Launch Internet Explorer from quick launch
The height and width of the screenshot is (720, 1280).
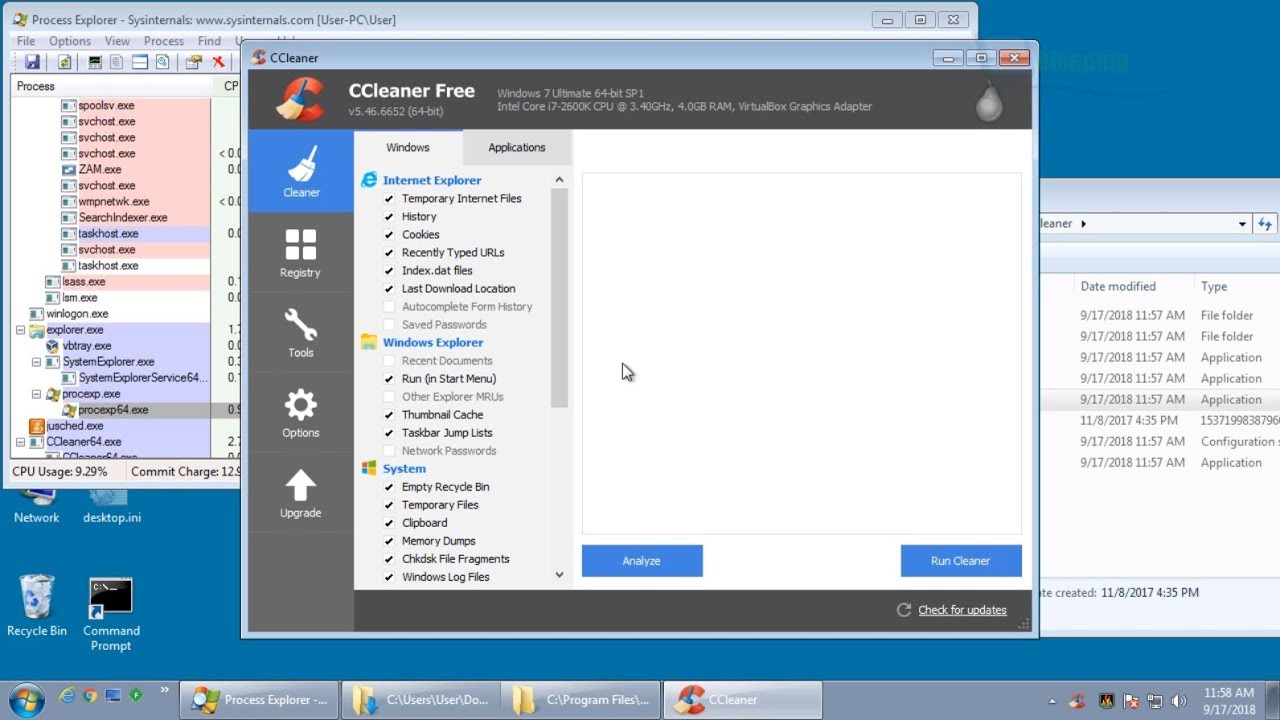tap(68, 695)
